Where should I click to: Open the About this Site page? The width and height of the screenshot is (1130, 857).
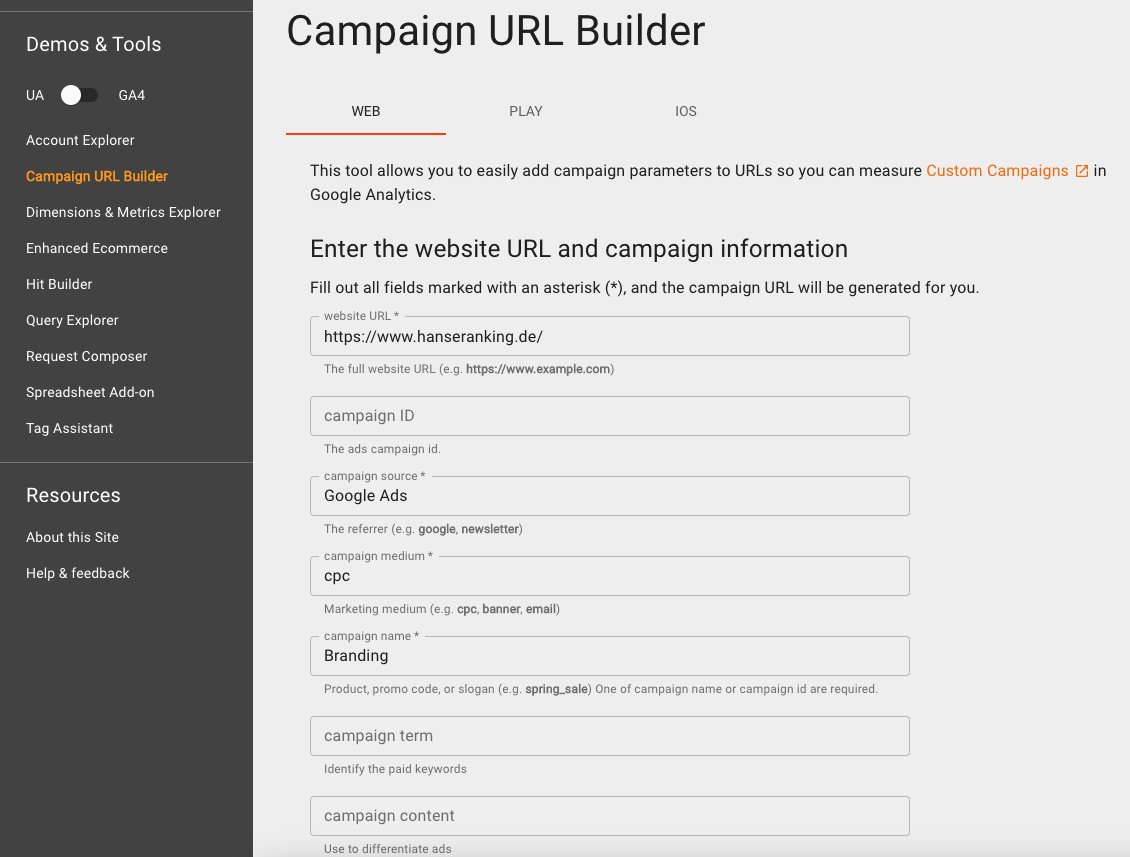click(x=72, y=537)
